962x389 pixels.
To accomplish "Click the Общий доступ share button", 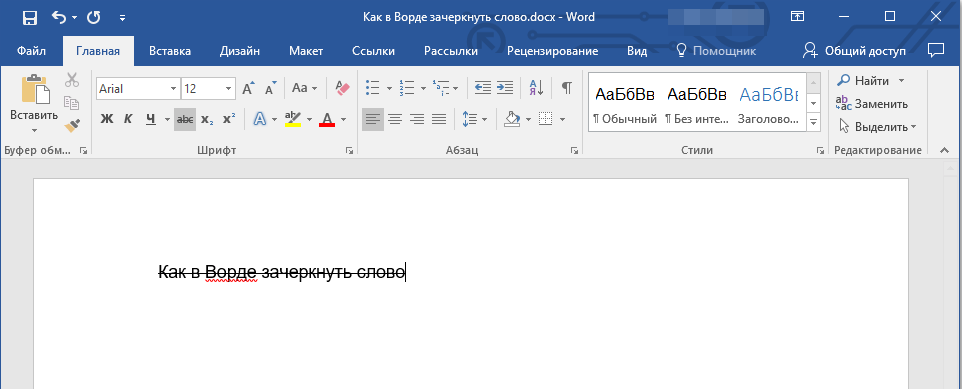I will tap(854, 51).
